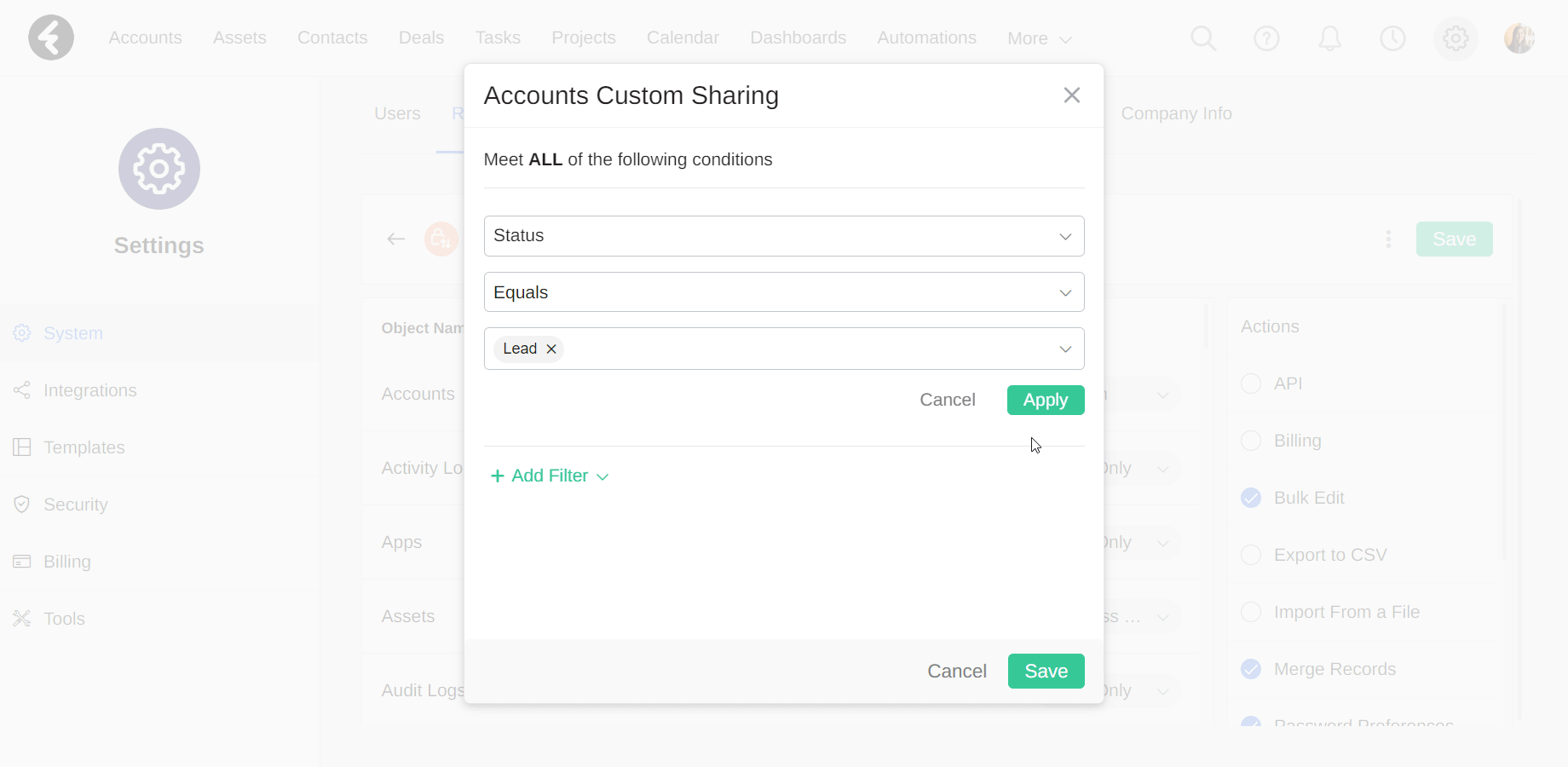Select Templates in settings sidebar
The height and width of the screenshot is (767, 1568).
[x=84, y=447]
